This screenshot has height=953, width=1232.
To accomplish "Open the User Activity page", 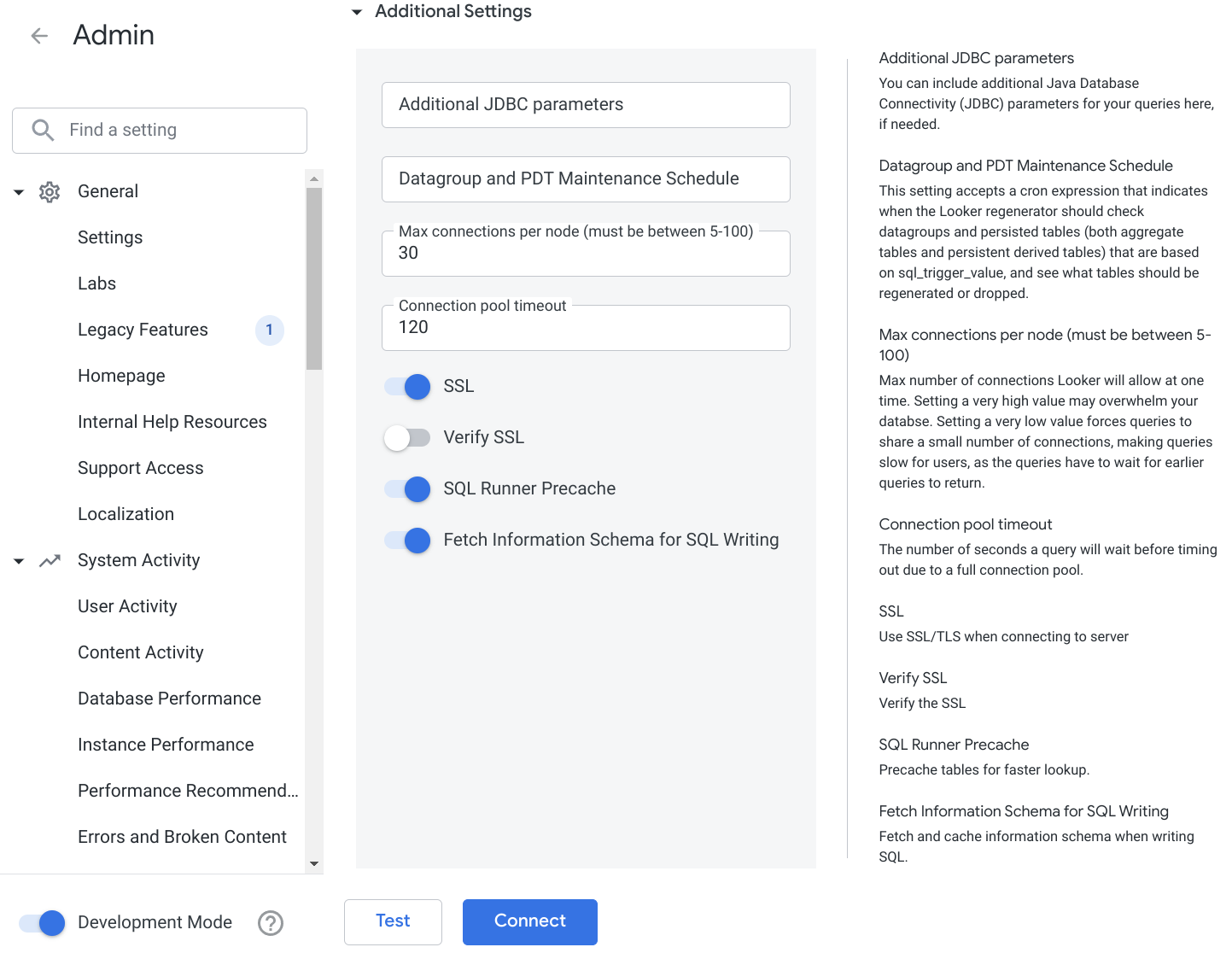I will (126, 606).
